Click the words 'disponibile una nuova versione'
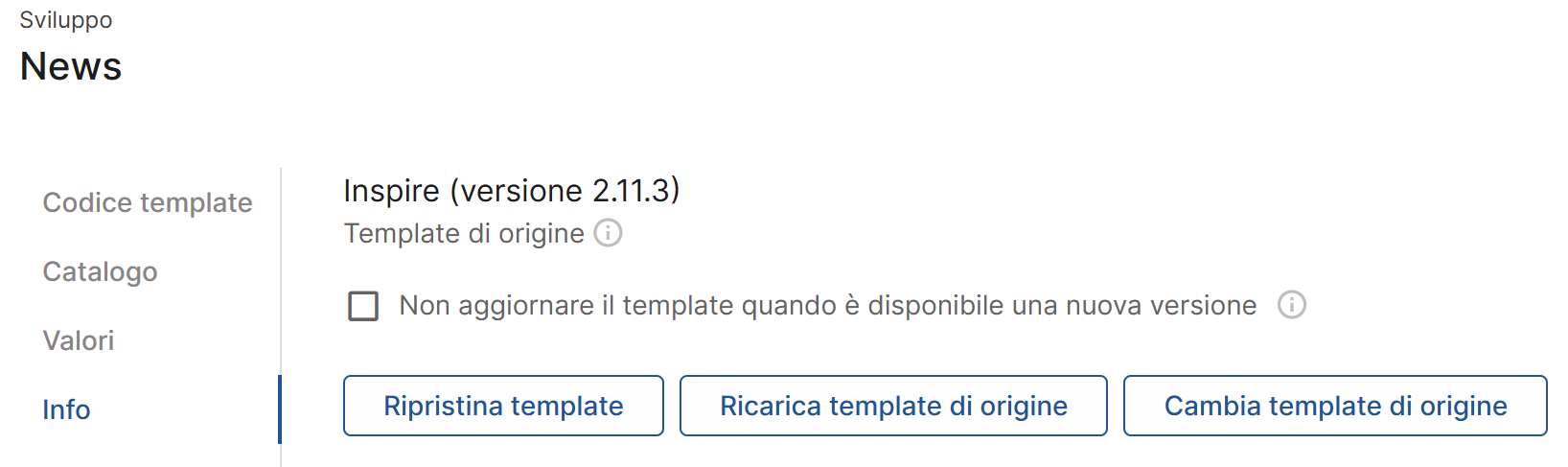The width and height of the screenshot is (1568, 467). coord(1062,305)
